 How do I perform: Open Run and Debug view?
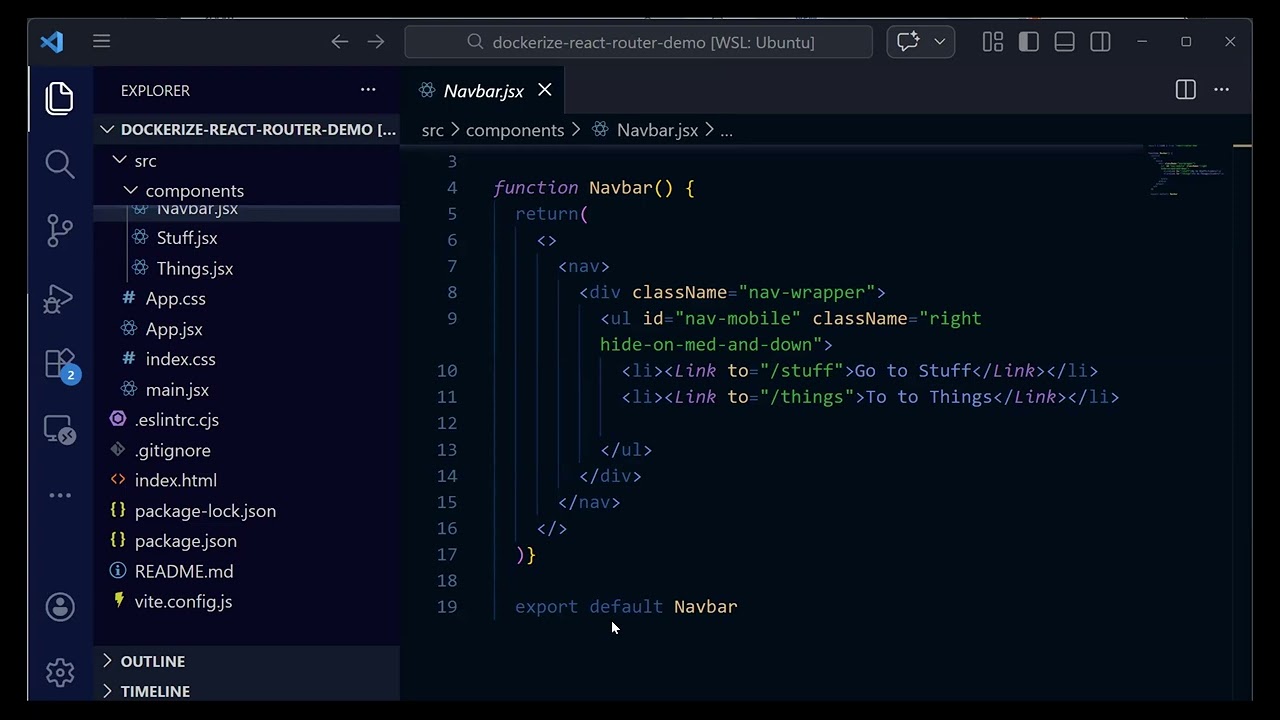pos(60,298)
